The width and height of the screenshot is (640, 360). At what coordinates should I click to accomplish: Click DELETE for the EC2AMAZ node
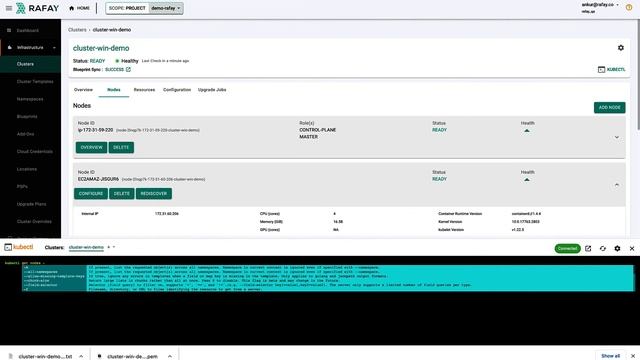[122, 193]
